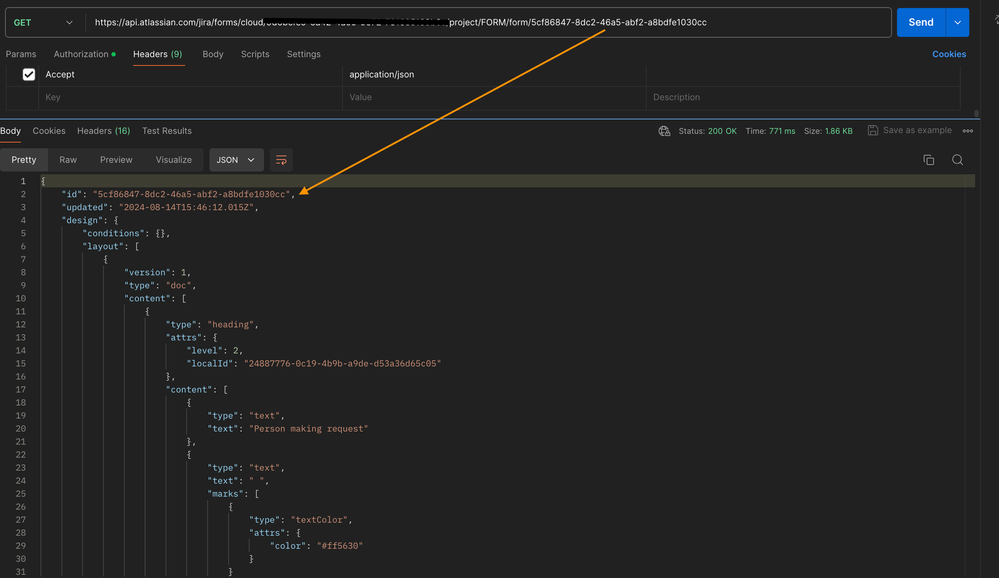Select the Pretty response view
This screenshot has width=999, height=578.
24,159
